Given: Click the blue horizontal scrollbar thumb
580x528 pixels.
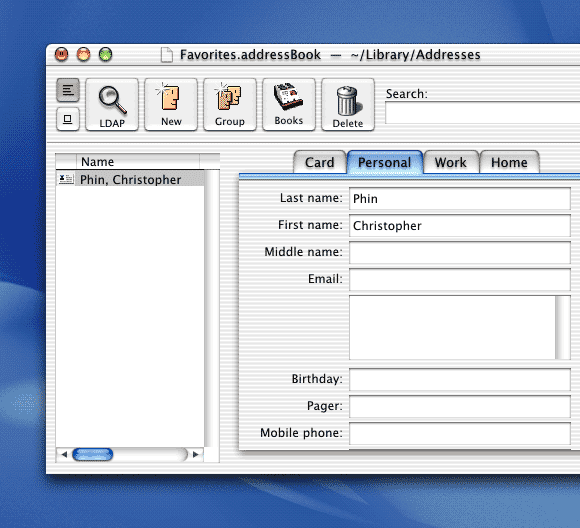Looking at the screenshot, I should coord(92,454).
